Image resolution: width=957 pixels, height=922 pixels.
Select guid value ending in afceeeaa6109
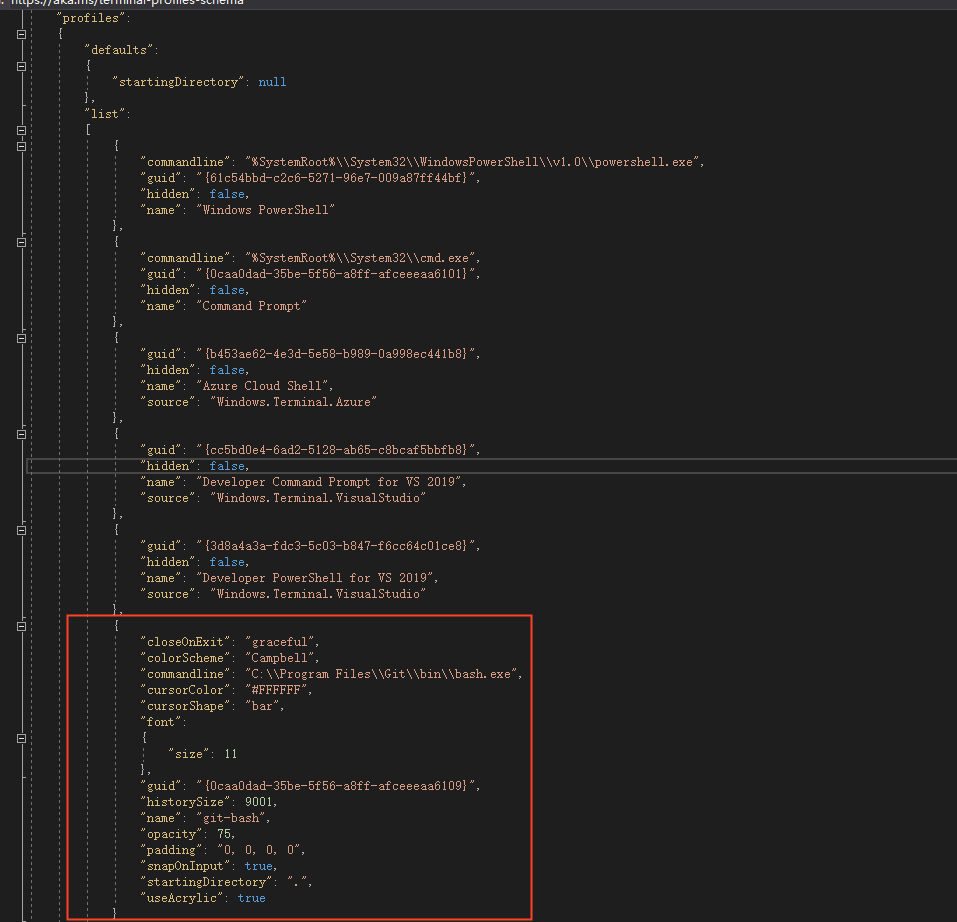coord(336,786)
